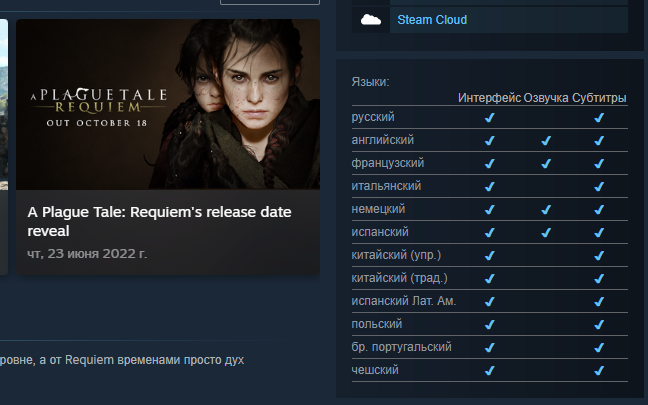Select the 'английский' language row label
648x405 pixels.
(x=382, y=140)
